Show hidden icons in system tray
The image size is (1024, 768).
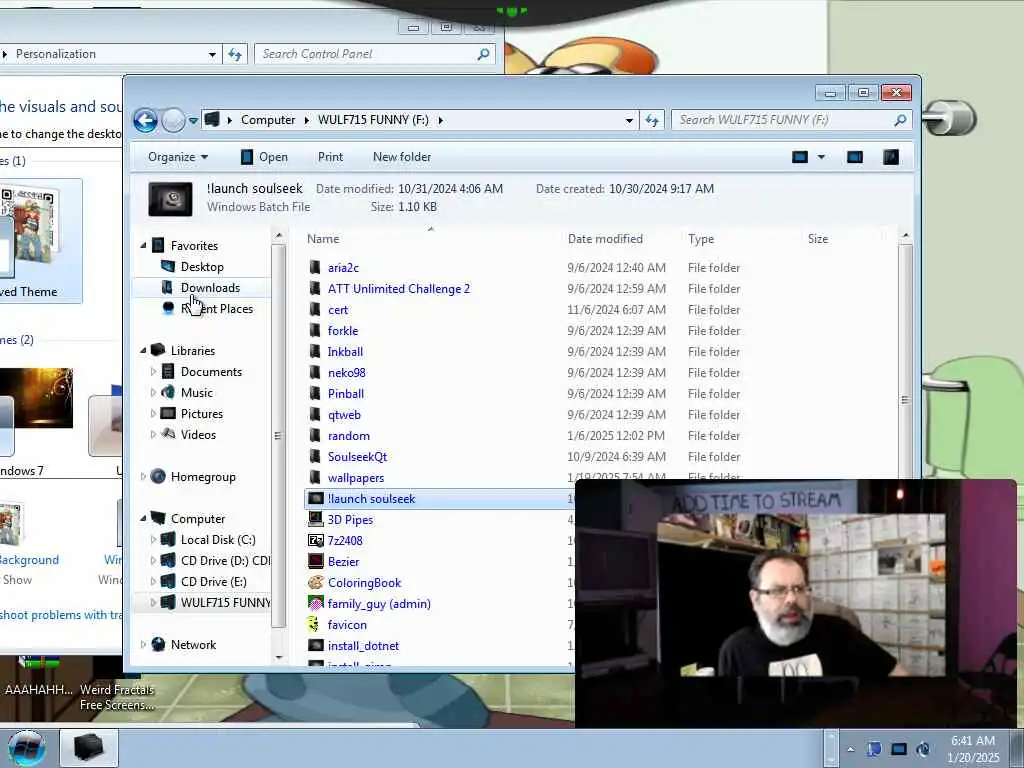[850, 749]
